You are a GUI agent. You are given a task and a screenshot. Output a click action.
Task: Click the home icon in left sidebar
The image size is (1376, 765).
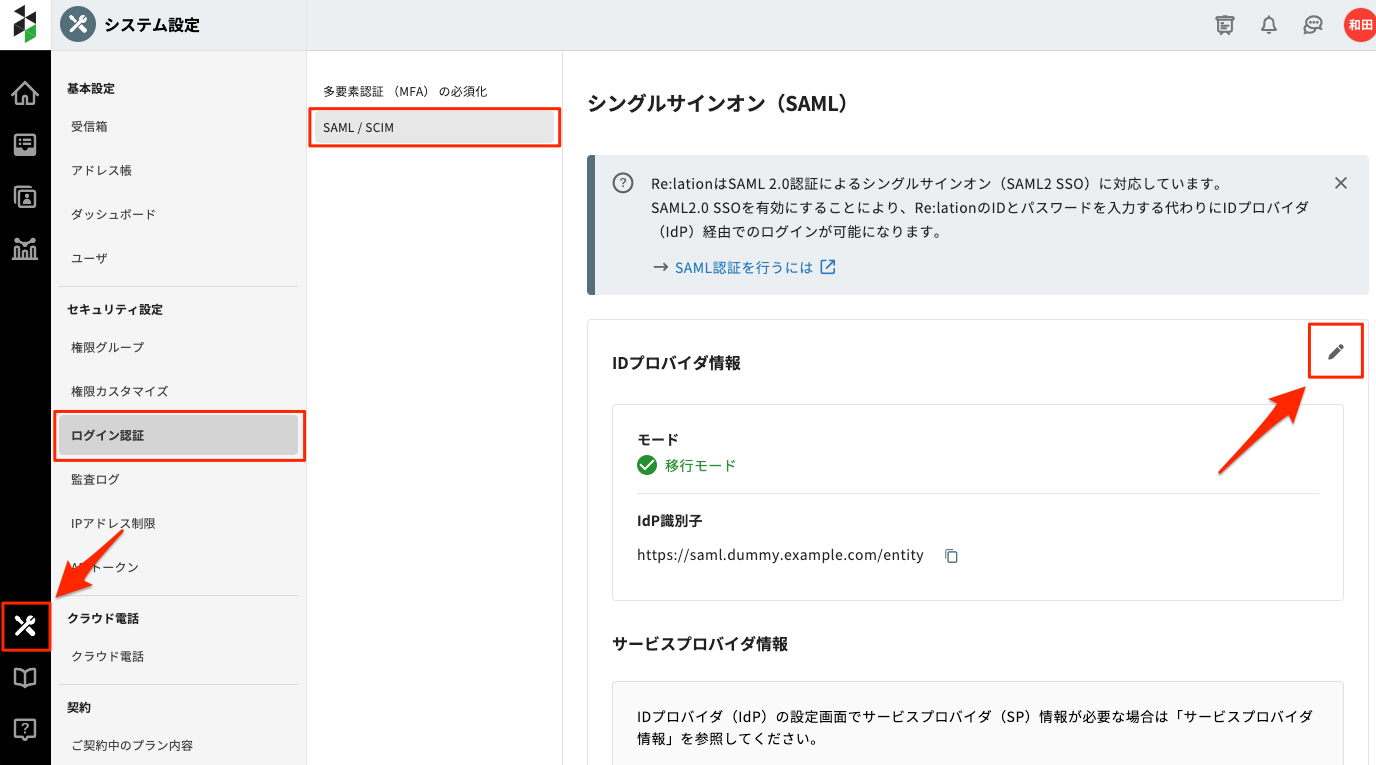click(x=25, y=94)
